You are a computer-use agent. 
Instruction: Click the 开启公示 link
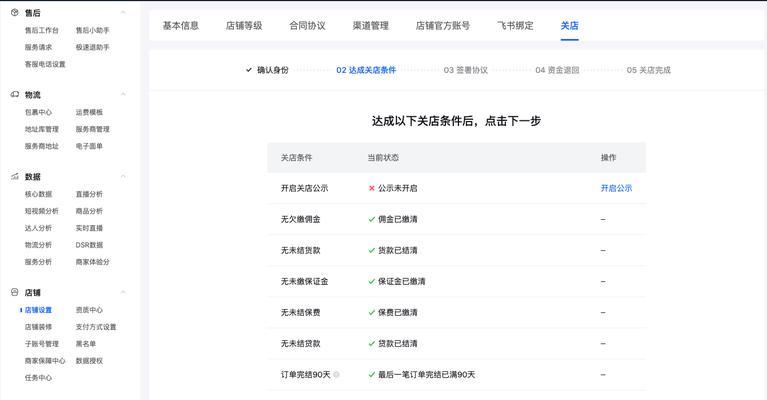point(616,188)
